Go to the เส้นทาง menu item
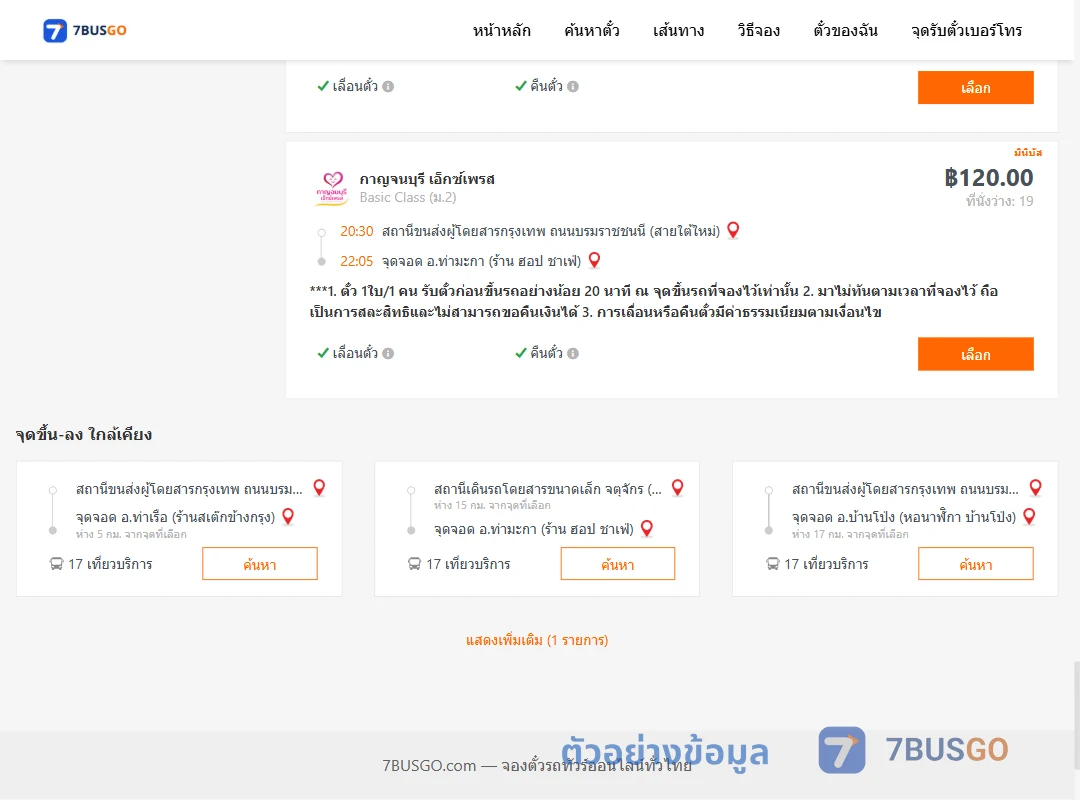Screen dimensions: 1080x800 pos(678,30)
